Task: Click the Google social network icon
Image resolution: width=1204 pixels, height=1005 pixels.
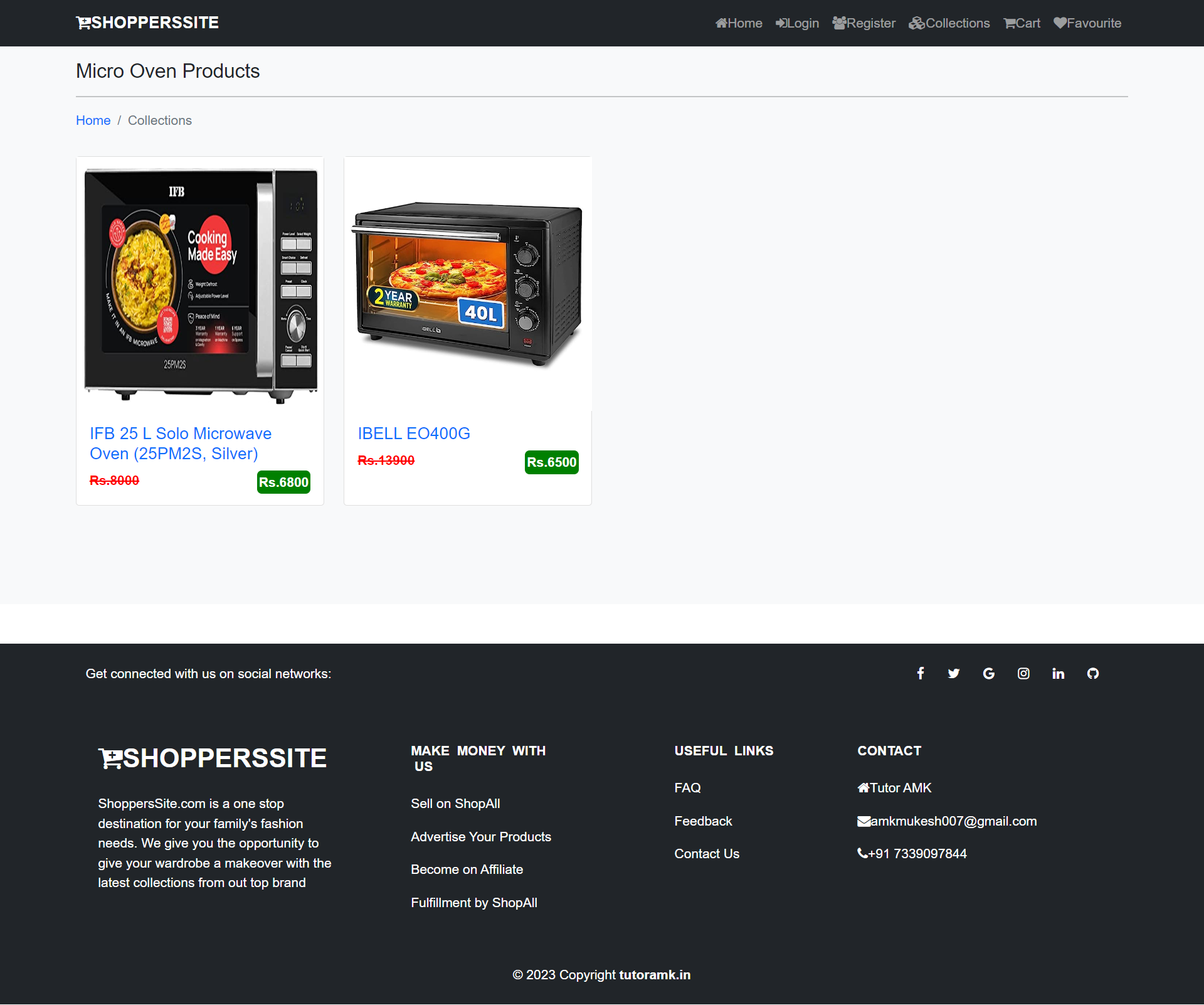Action: [988, 673]
